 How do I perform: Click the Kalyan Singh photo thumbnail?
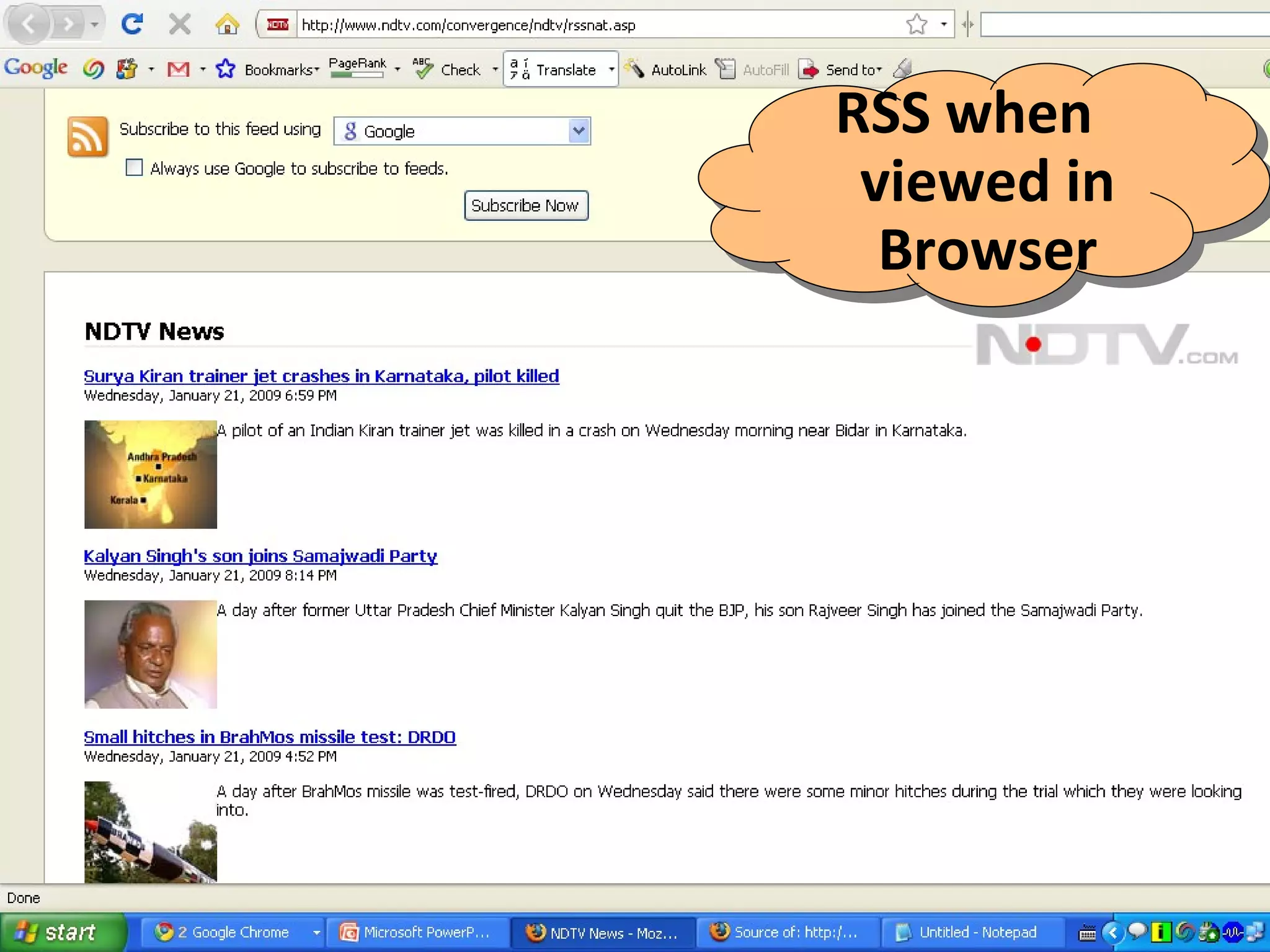[x=151, y=654]
